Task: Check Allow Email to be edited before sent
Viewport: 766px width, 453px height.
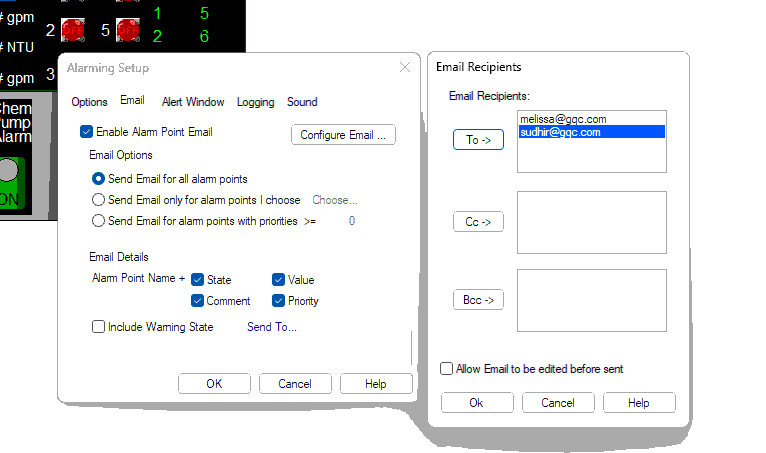Action: [x=447, y=368]
